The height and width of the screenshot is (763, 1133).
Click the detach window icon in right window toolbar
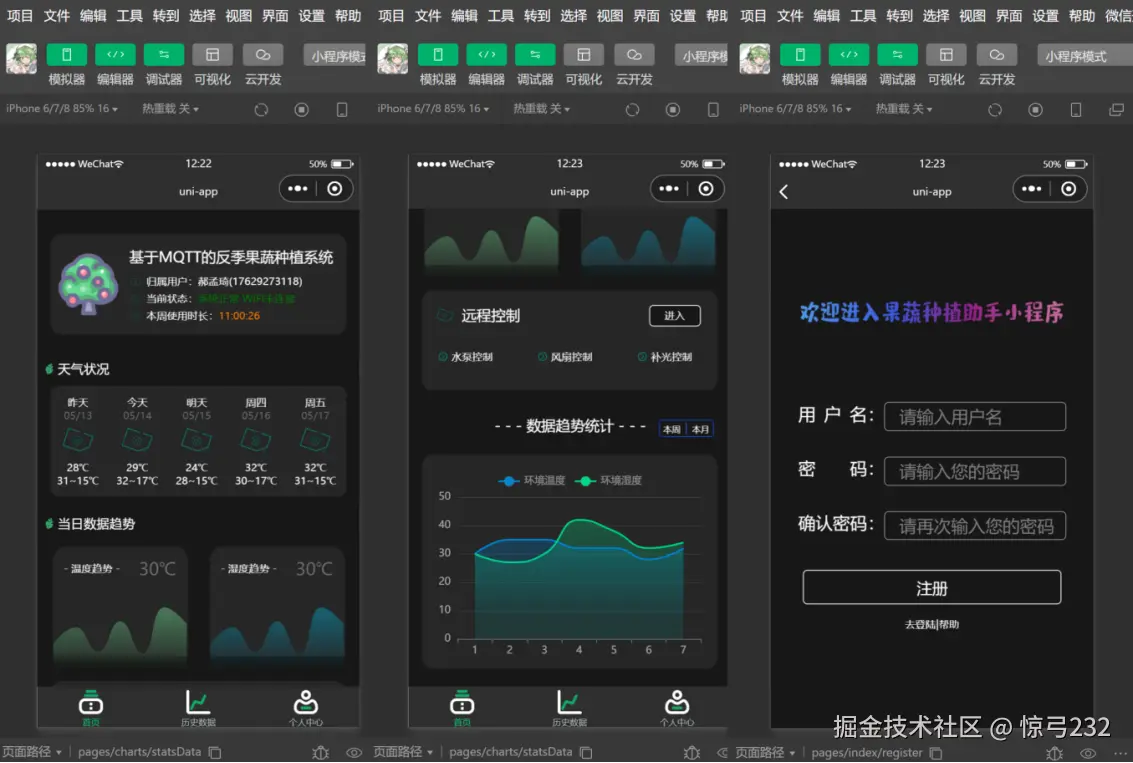click(x=1116, y=109)
